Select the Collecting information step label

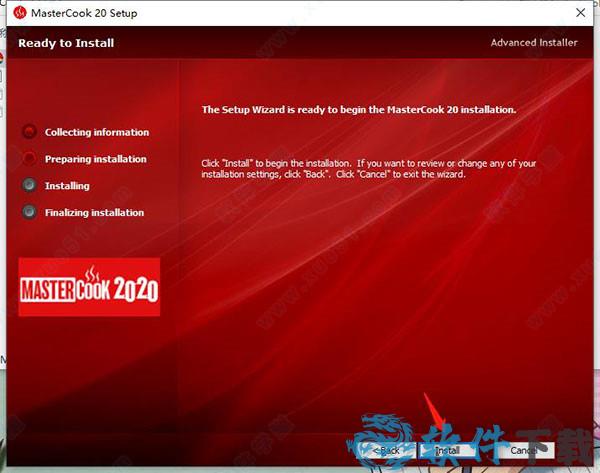[x=97, y=132]
